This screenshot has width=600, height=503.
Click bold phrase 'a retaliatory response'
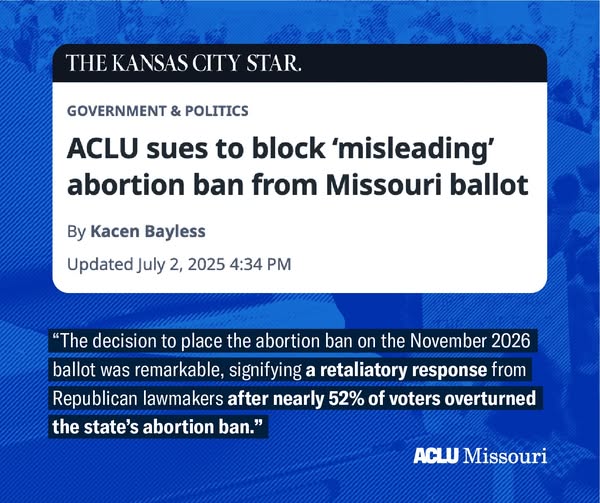coord(396,370)
